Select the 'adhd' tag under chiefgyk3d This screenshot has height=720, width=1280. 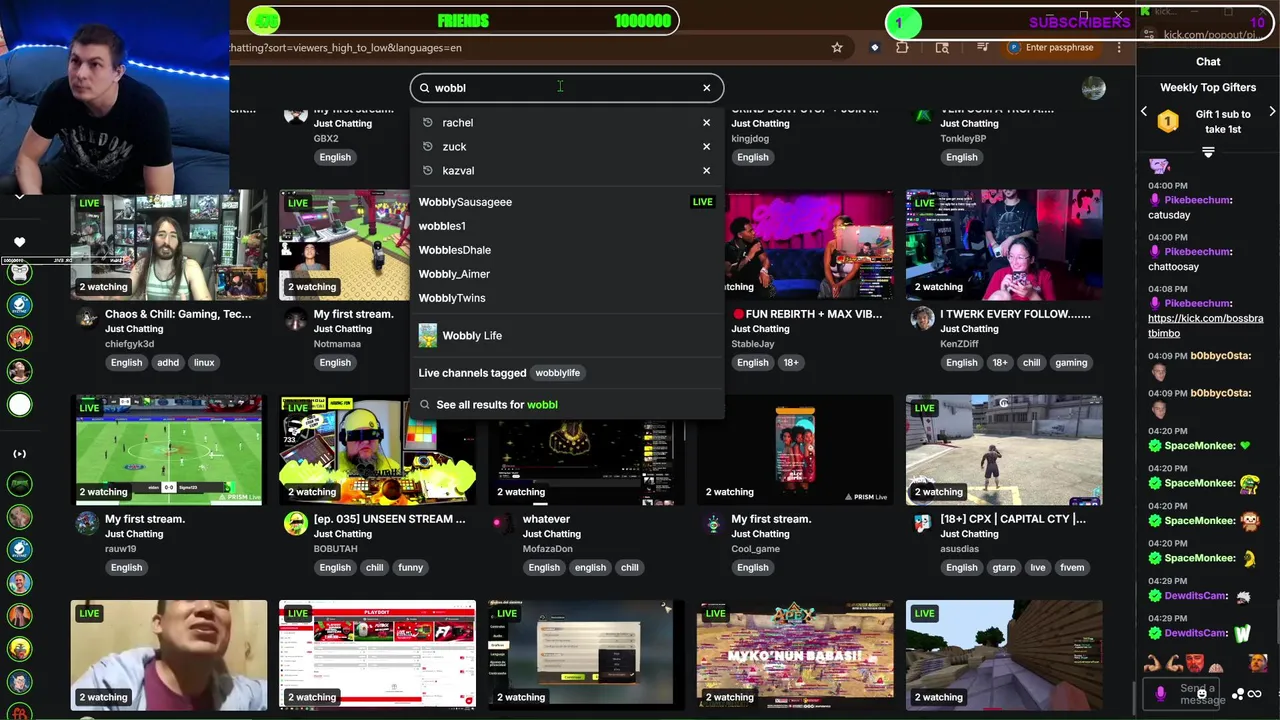167,363
